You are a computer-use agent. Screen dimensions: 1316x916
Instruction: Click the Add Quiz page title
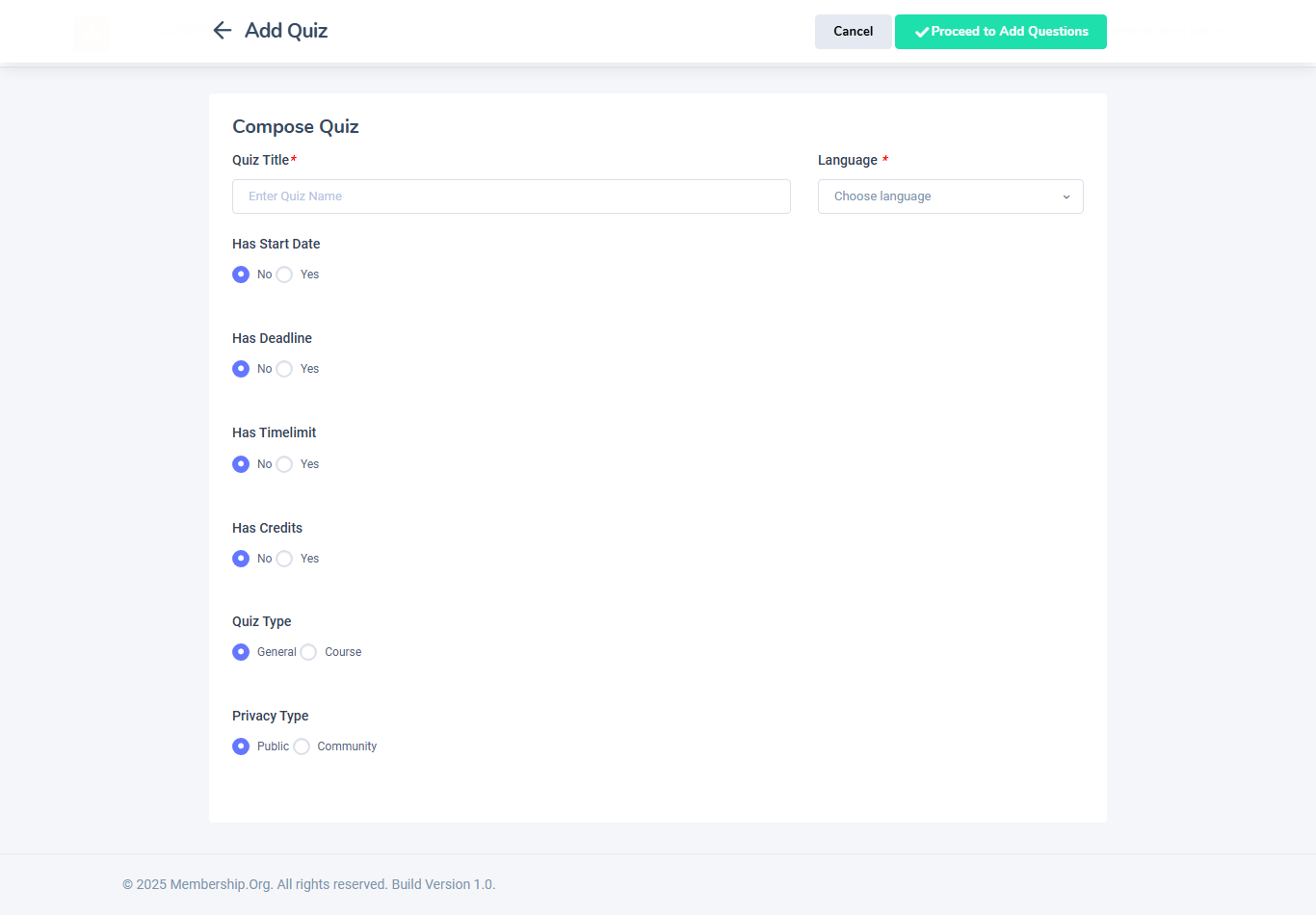point(286,31)
